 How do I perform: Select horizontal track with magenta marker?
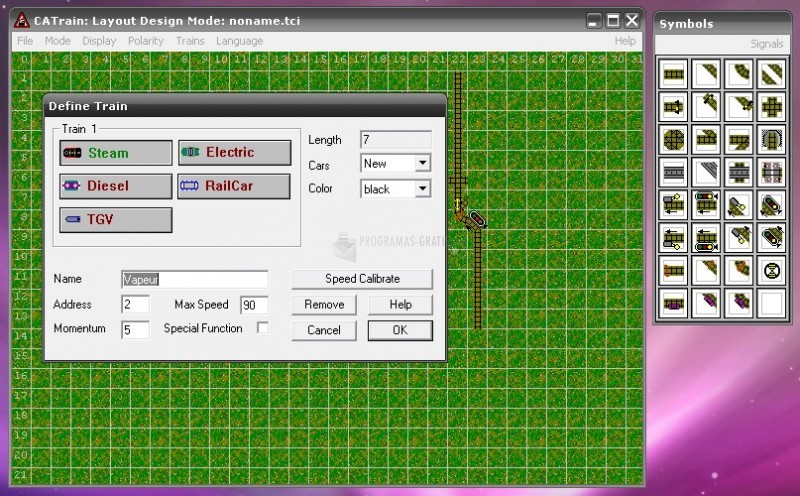[673, 303]
